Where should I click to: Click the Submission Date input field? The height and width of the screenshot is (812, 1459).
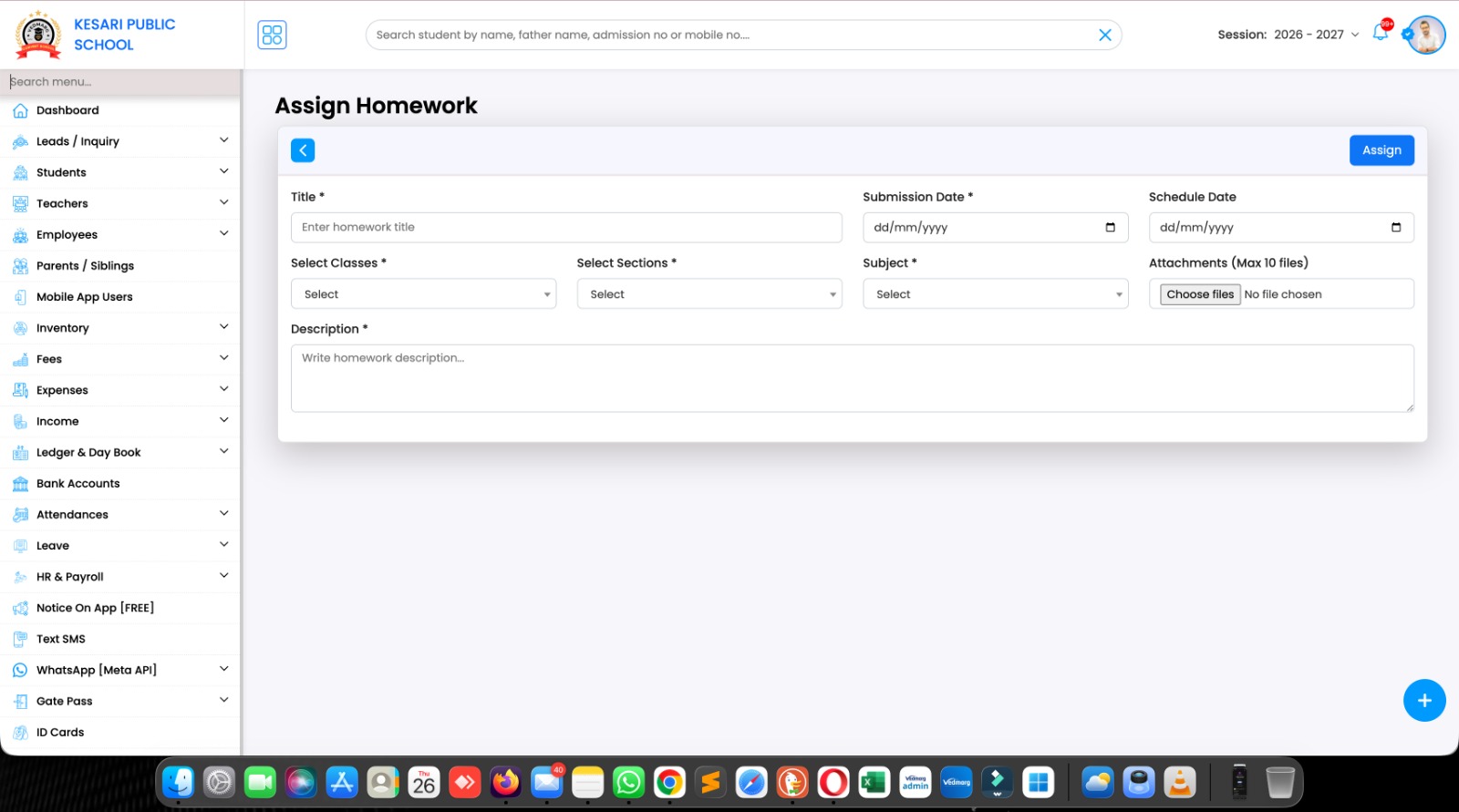996,228
